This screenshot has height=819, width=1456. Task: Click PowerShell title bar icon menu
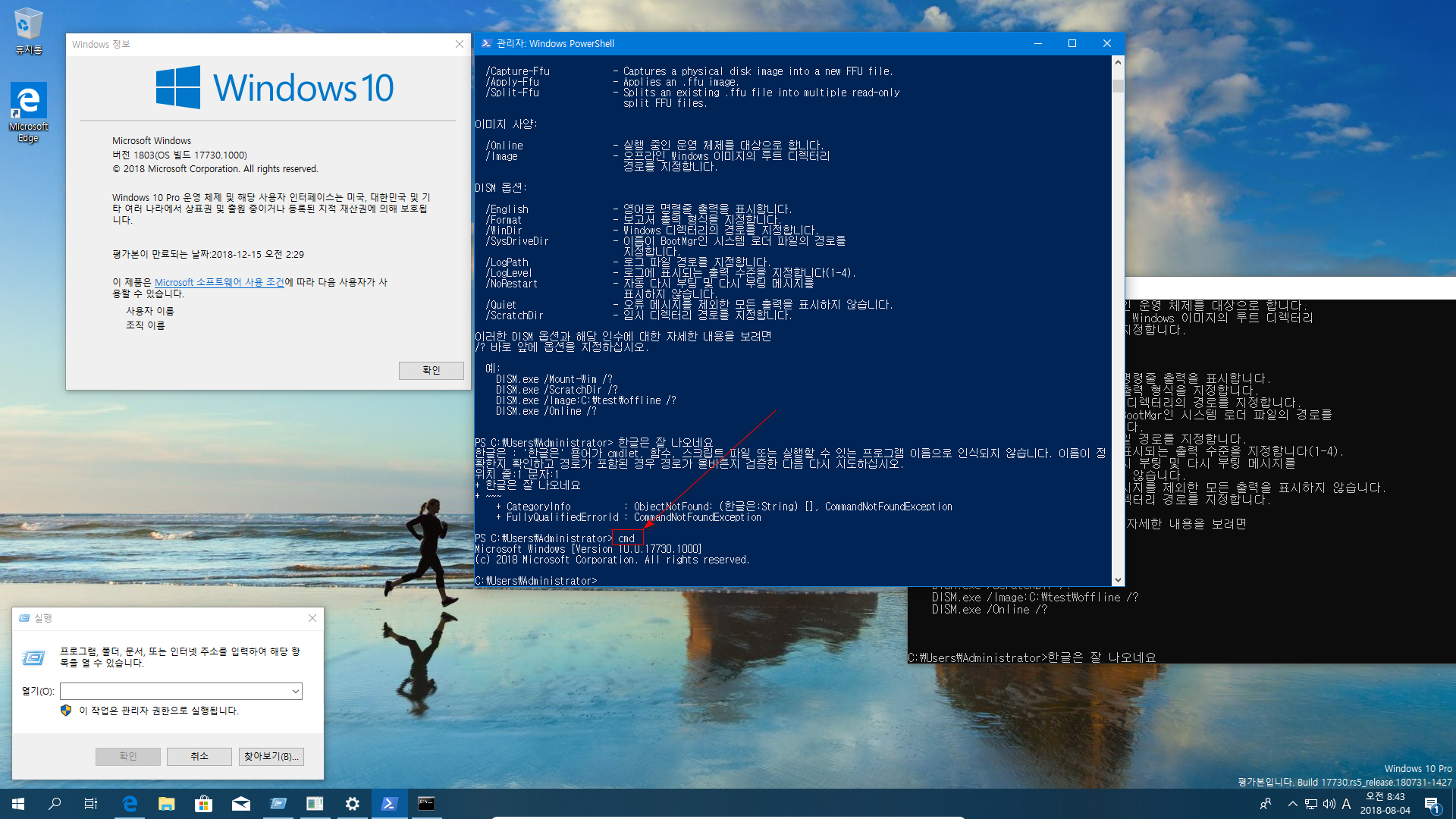pyautogui.click(x=486, y=44)
